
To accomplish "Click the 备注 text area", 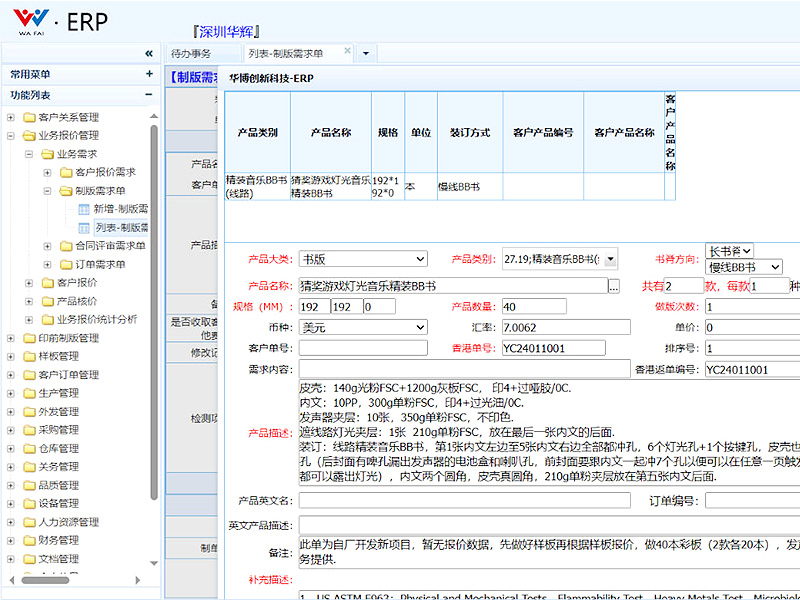I will pyautogui.click(x=549, y=552).
